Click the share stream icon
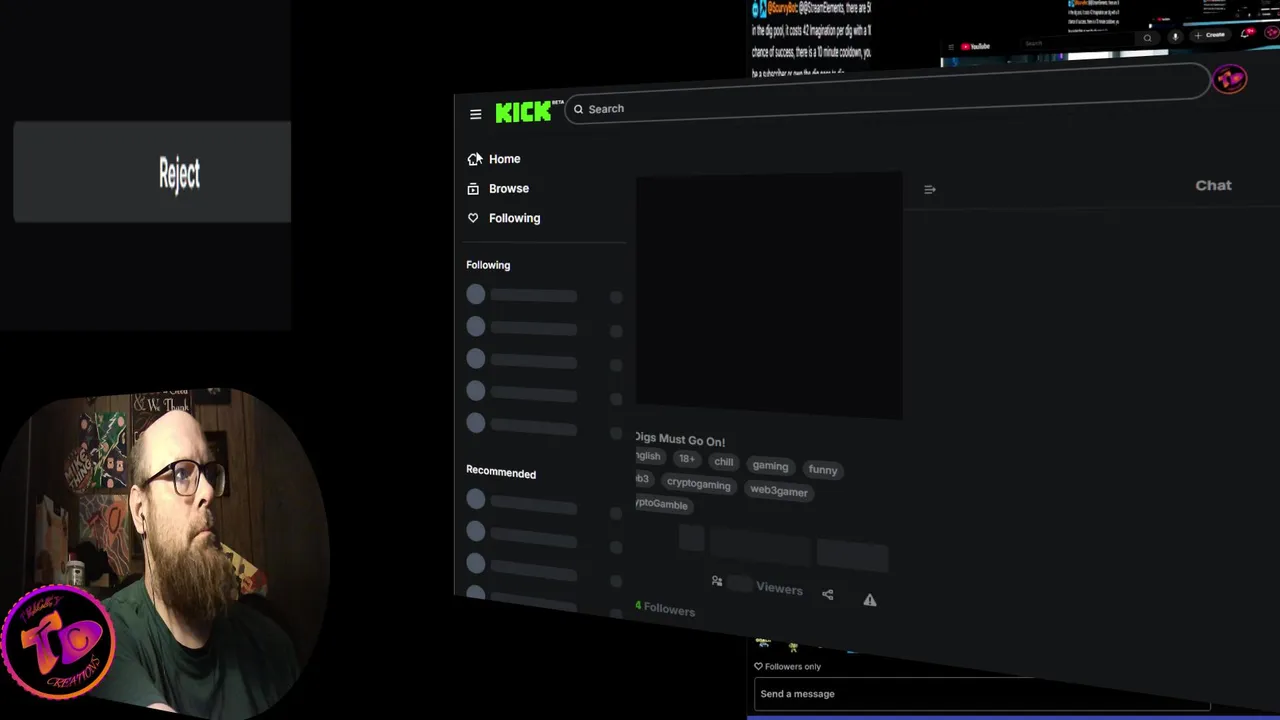 coord(827,594)
